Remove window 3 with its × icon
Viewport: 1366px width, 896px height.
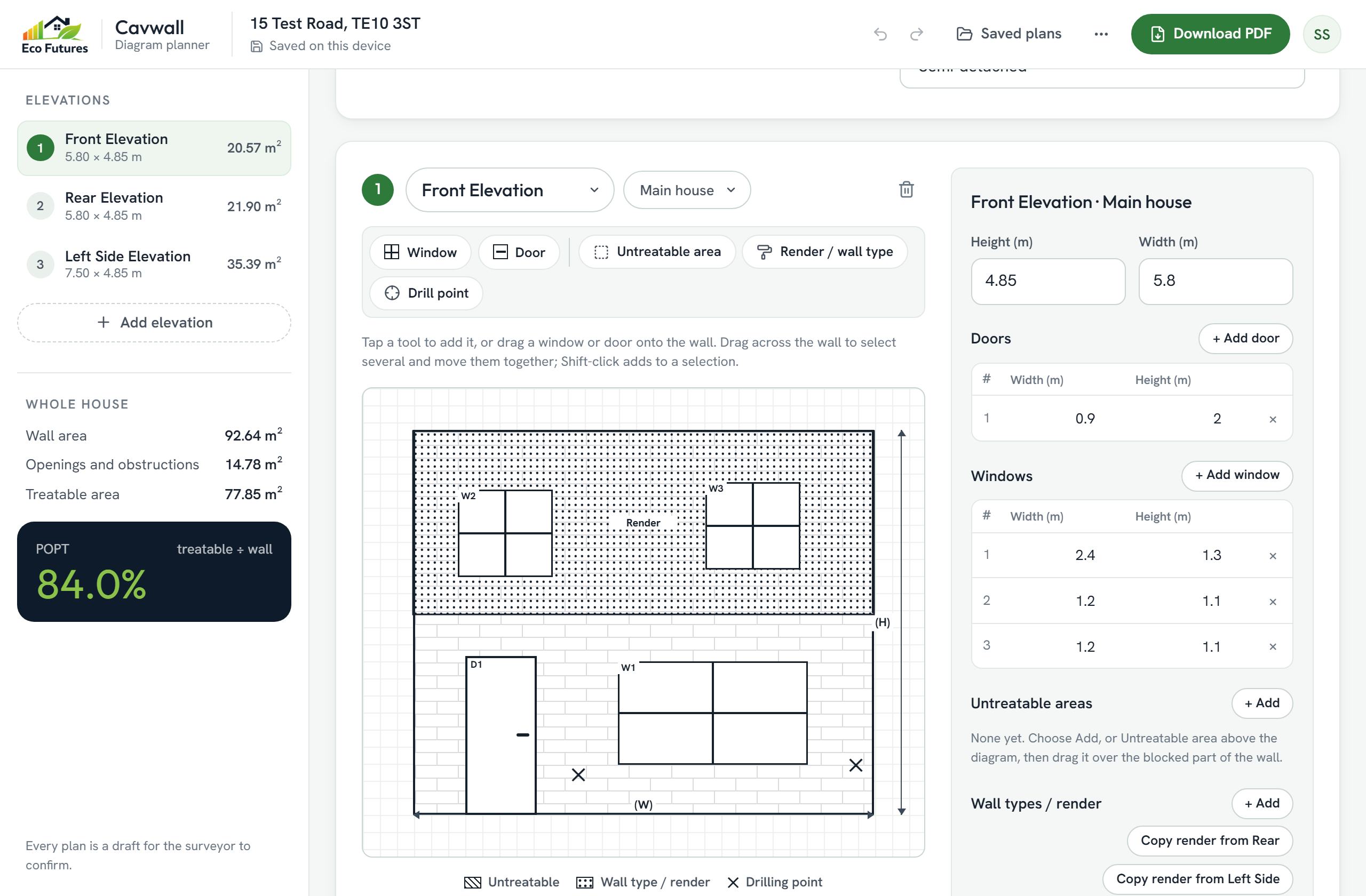pos(1273,646)
